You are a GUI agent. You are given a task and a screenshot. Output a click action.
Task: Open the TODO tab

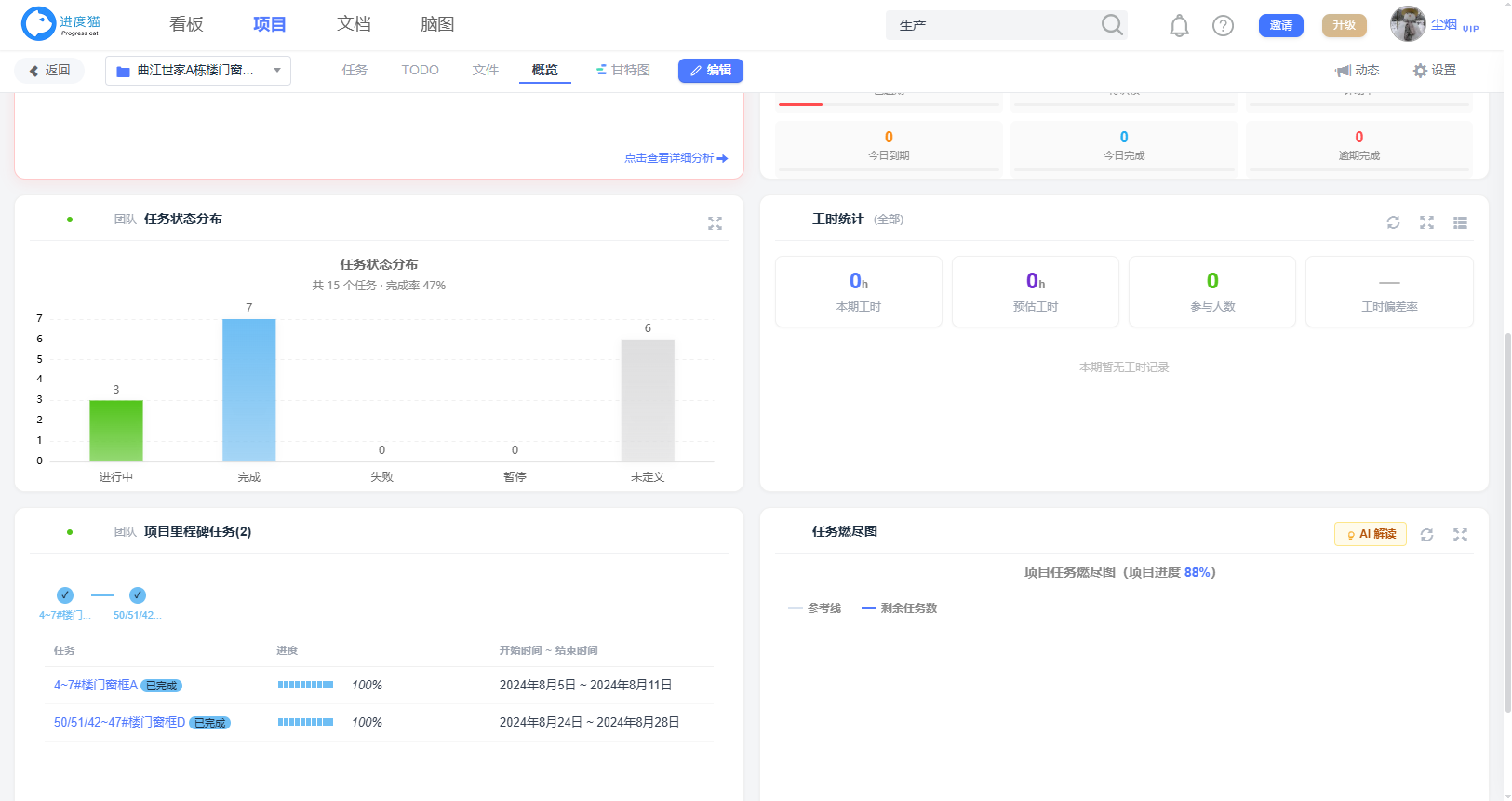point(421,70)
